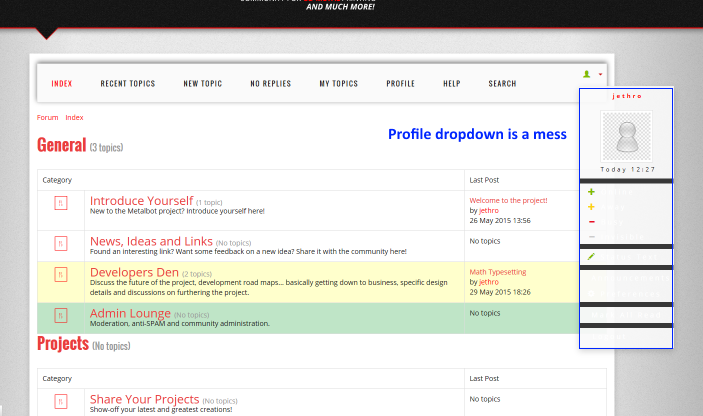Open 'Welcome to the project!' post link
The image size is (703, 416).
pos(508,200)
